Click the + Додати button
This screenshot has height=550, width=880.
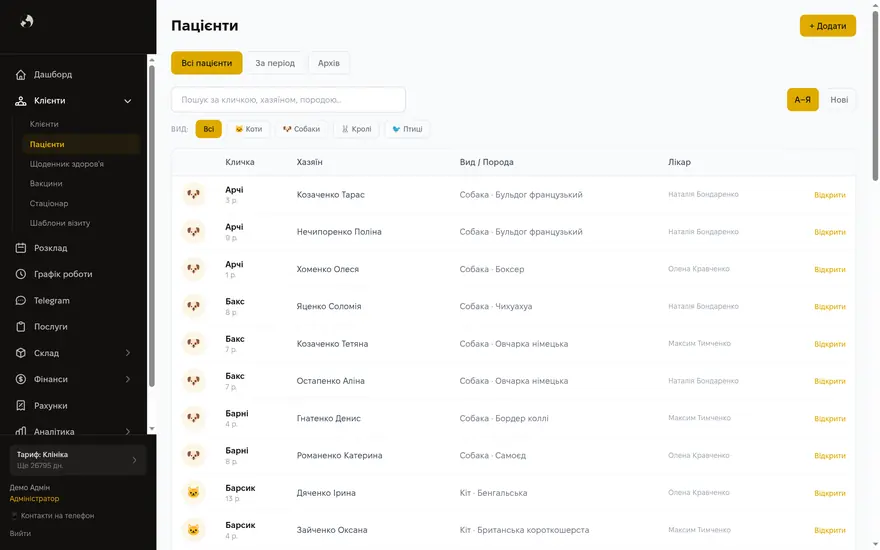(x=828, y=26)
